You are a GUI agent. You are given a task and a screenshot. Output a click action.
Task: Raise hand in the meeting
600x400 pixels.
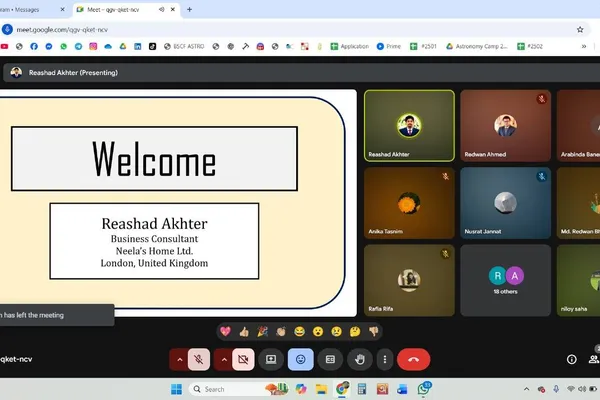[x=359, y=359]
